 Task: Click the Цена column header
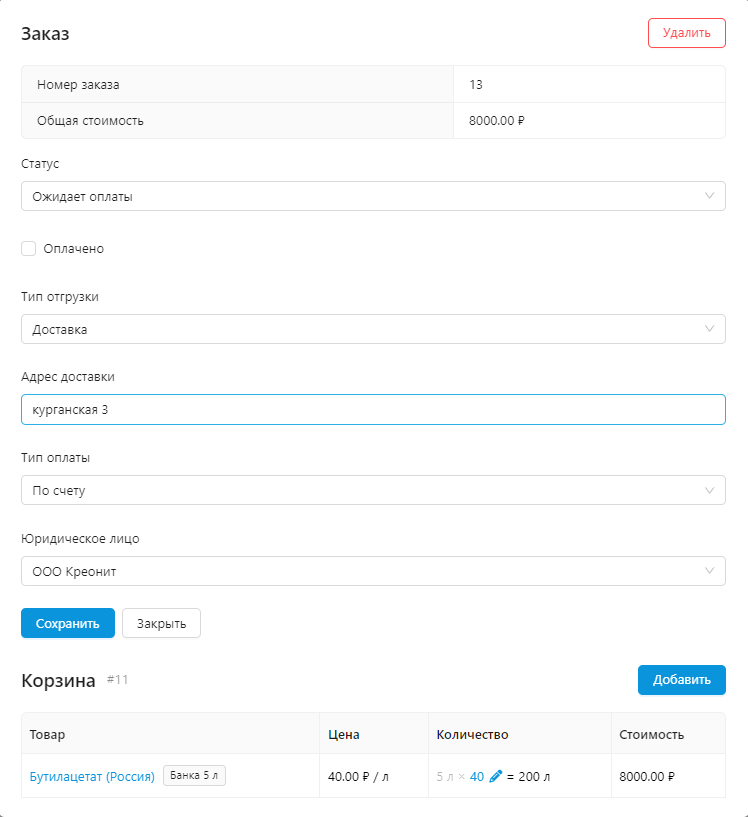point(344,734)
